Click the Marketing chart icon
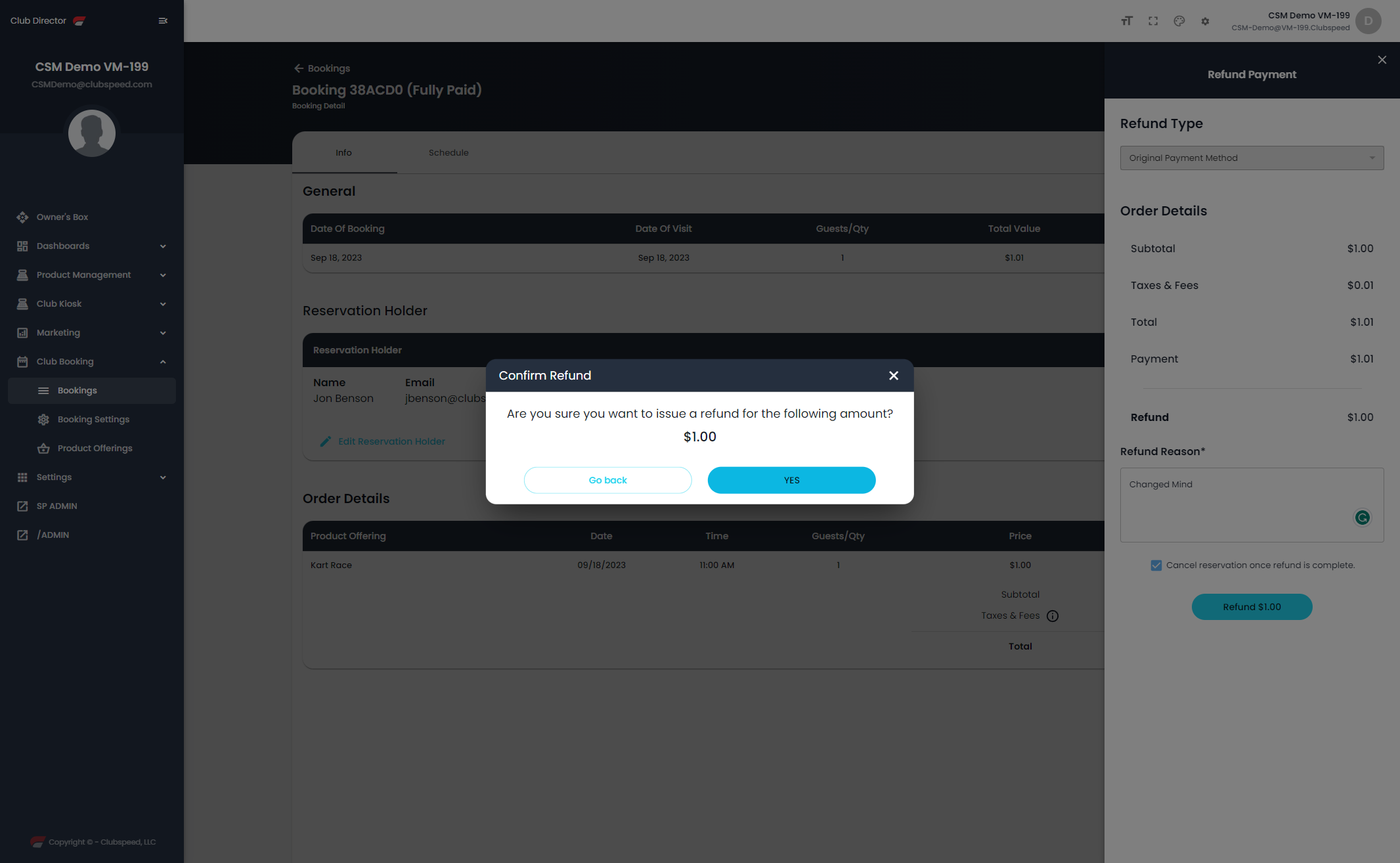The width and height of the screenshot is (1400, 863). 22,332
